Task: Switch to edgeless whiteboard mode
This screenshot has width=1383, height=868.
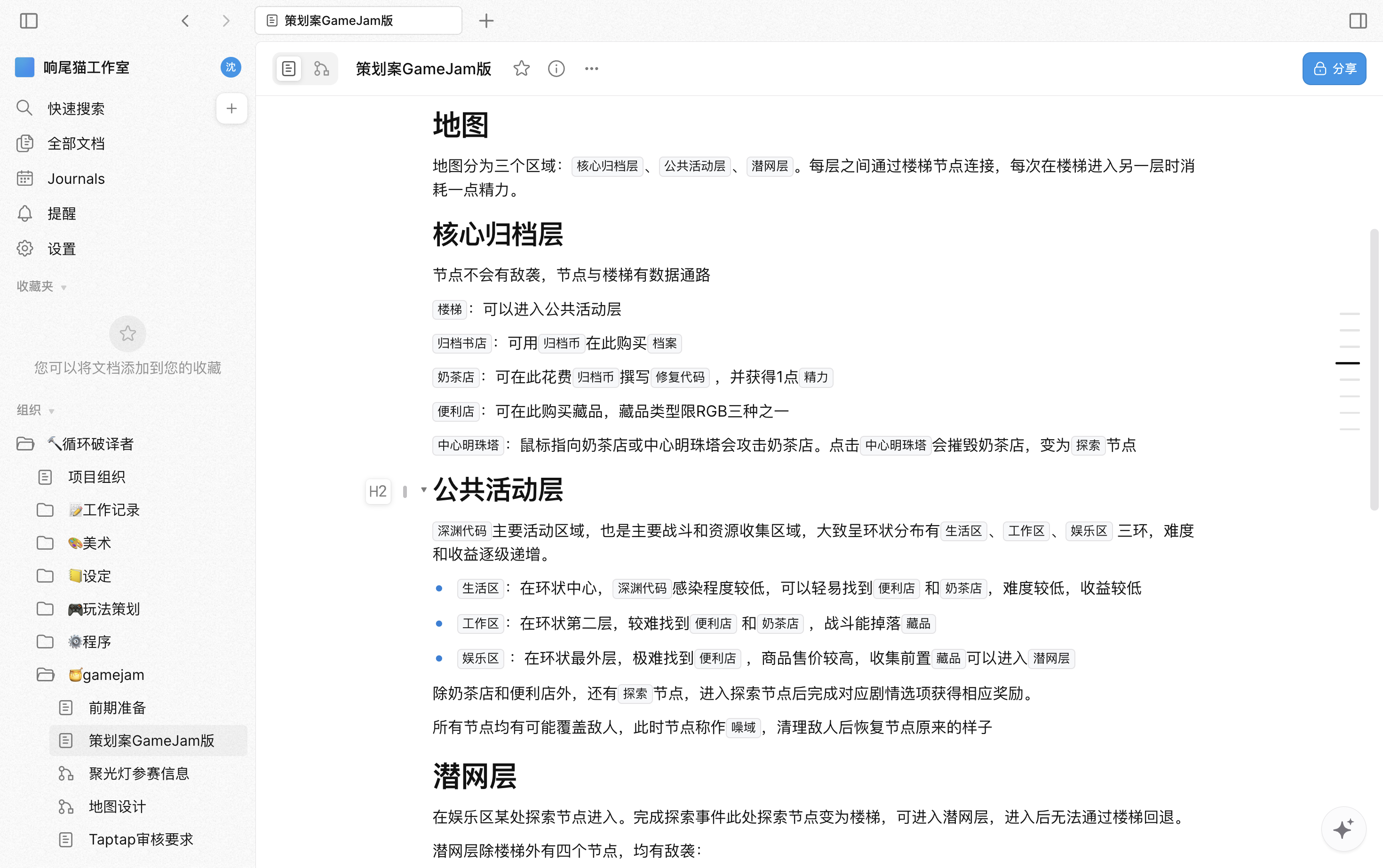Action: pyautogui.click(x=322, y=69)
